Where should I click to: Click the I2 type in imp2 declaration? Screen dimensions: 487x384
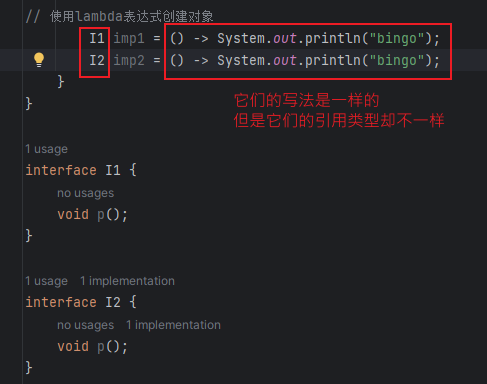[97, 60]
